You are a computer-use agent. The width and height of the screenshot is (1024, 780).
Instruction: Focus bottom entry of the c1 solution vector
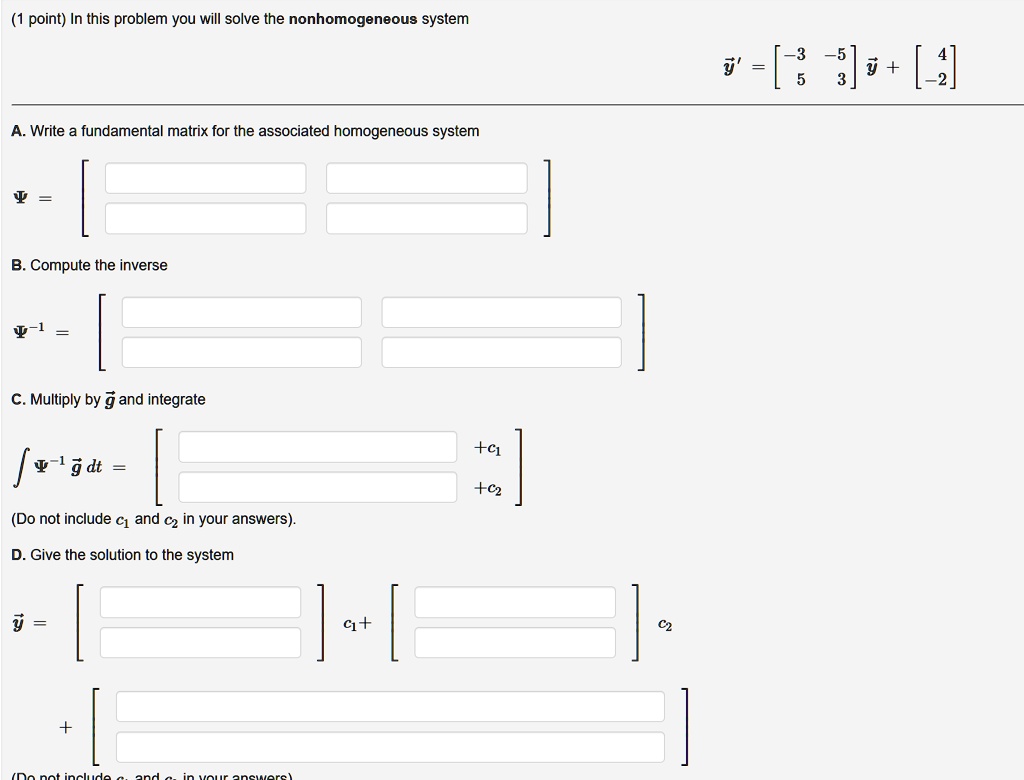(x=200, y=643)
